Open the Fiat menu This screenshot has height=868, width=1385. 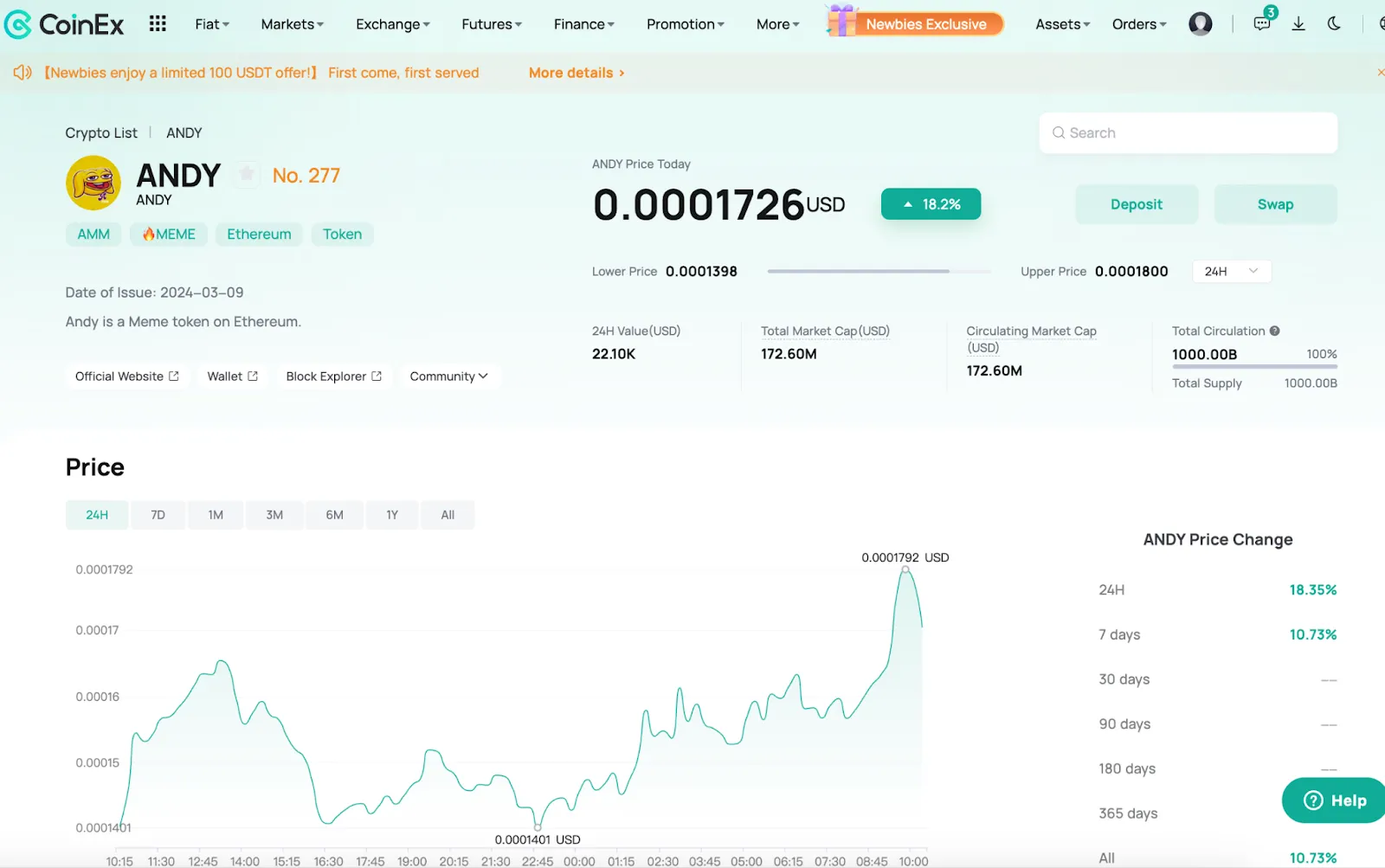pyautogui.click(x=212, y=24)
